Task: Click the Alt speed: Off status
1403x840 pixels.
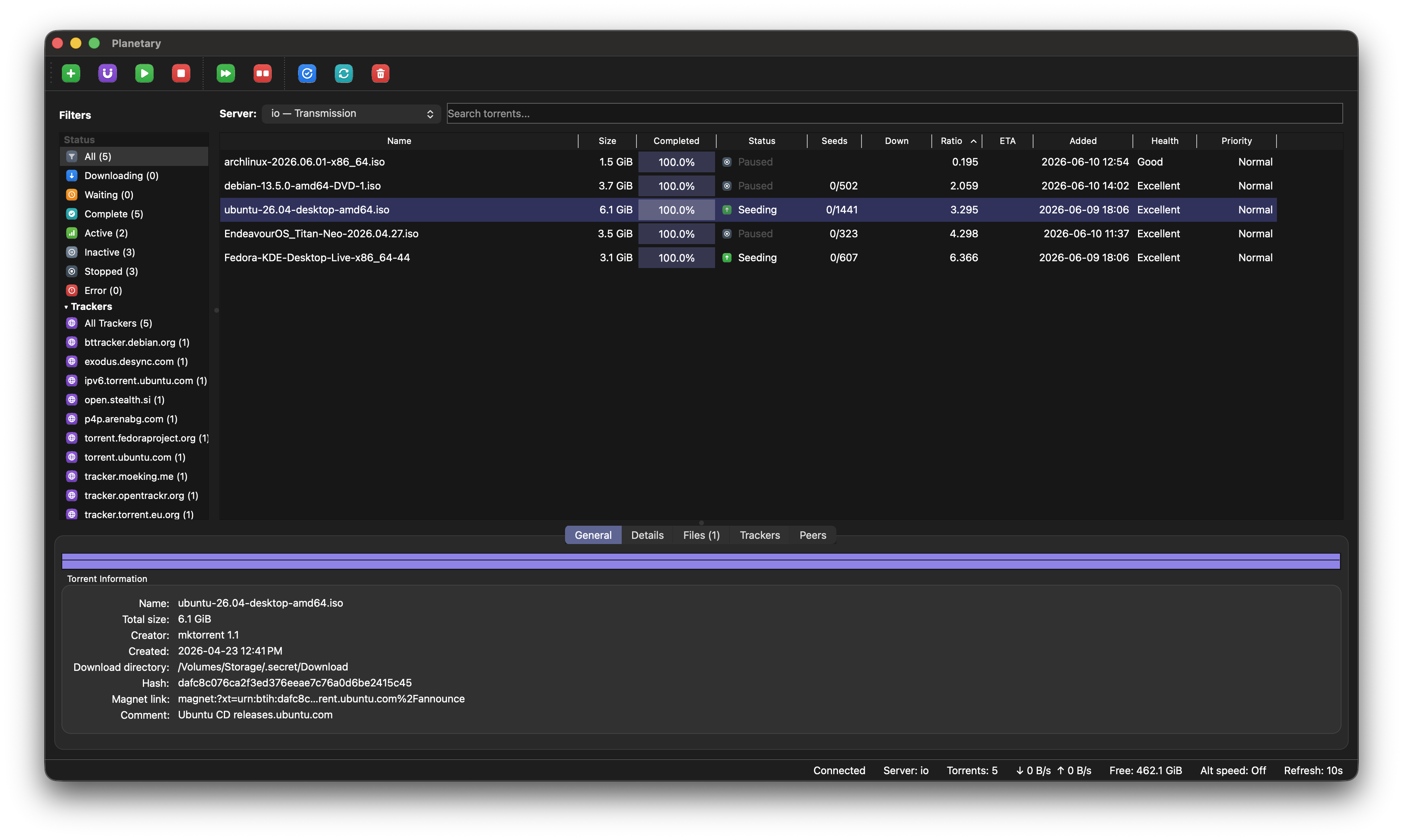Action: pos(1233,770)
